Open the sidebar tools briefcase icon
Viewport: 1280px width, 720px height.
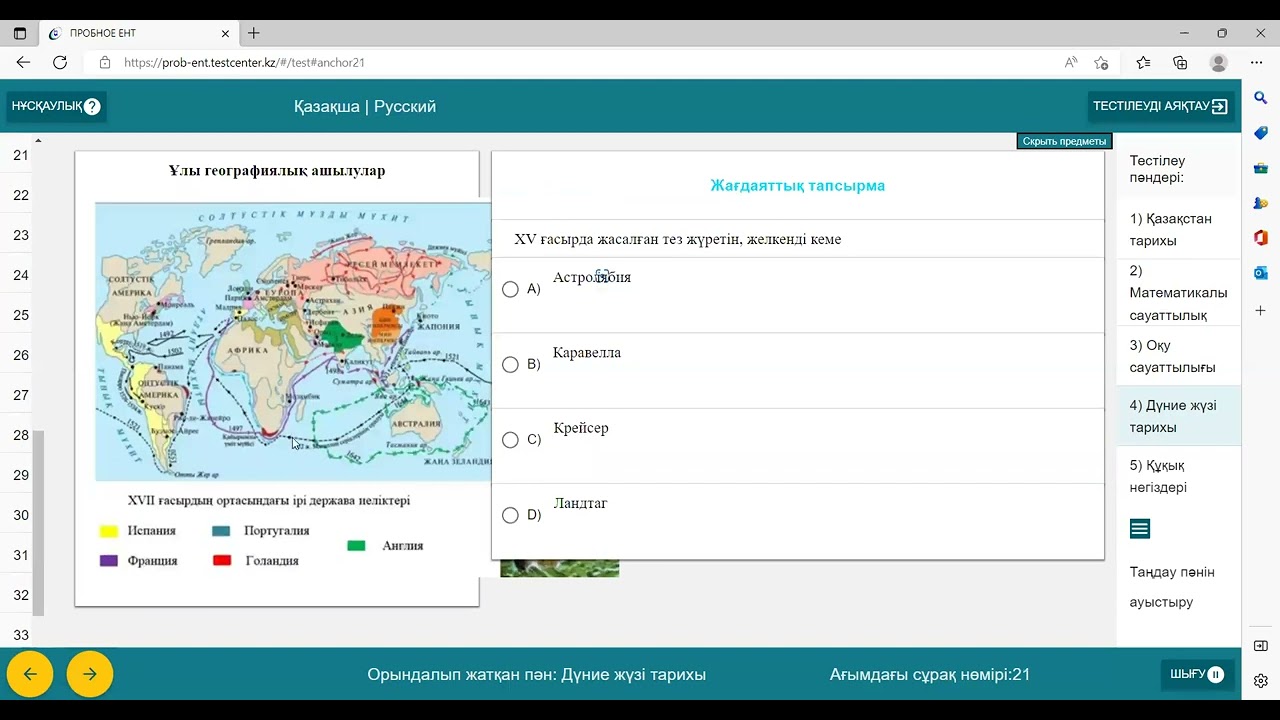coord(1260,168)
